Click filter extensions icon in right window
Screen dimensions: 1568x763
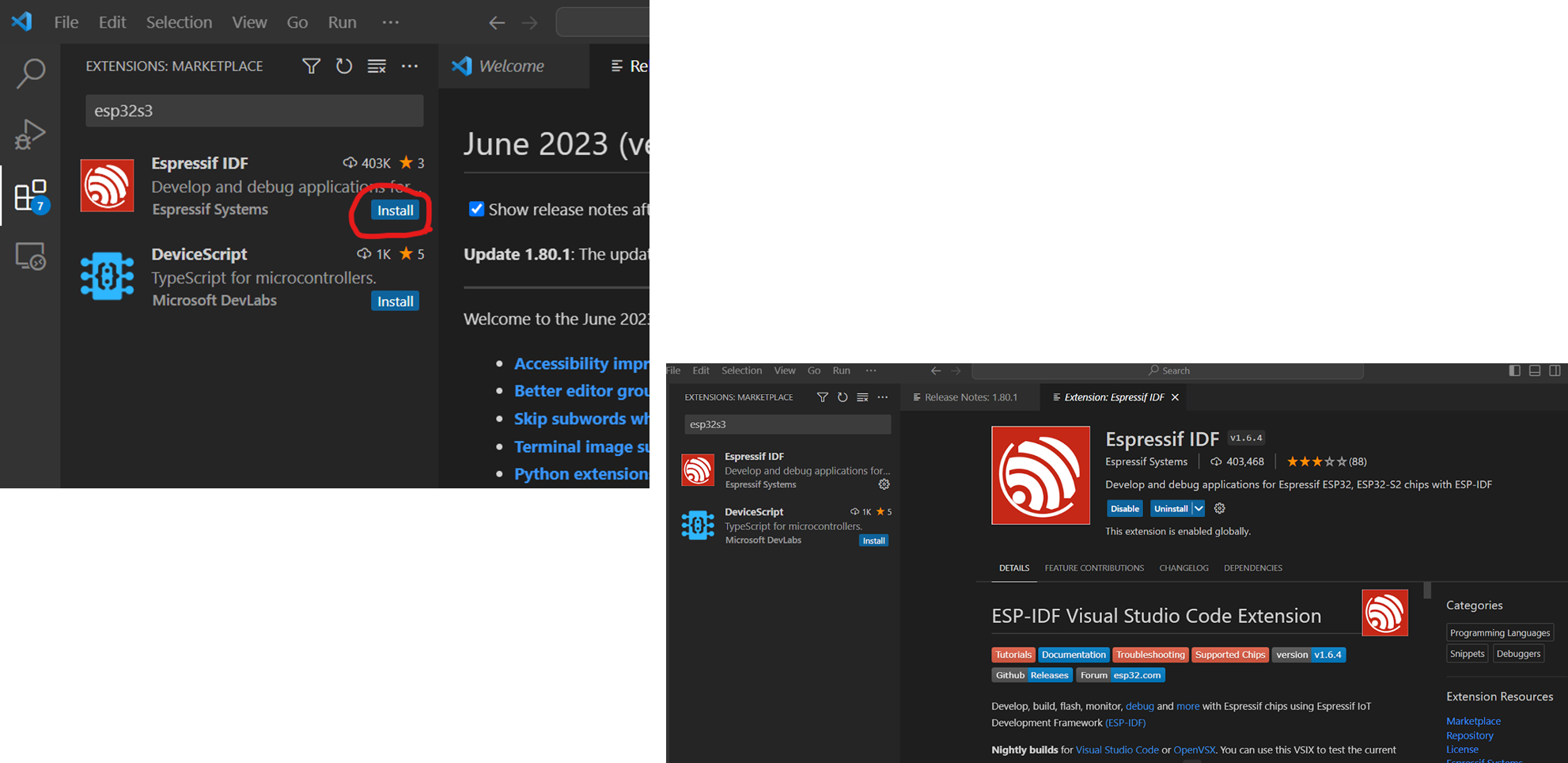coord(823,397)
